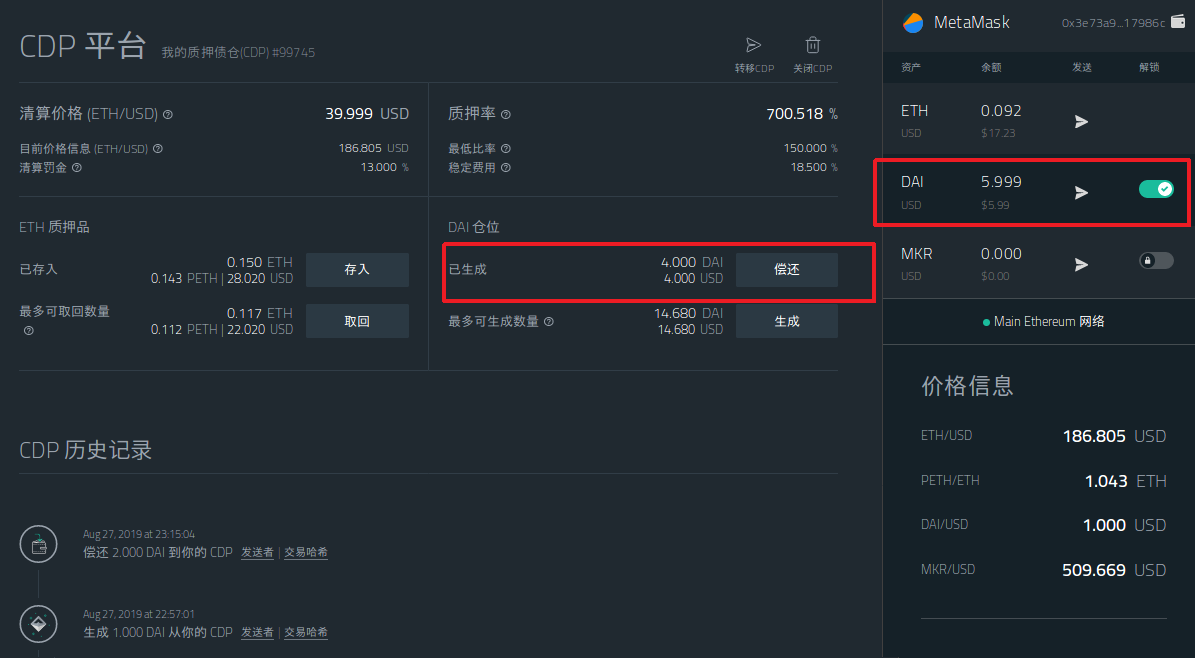Open help icon next to 目前价格信息

(158, 149)
